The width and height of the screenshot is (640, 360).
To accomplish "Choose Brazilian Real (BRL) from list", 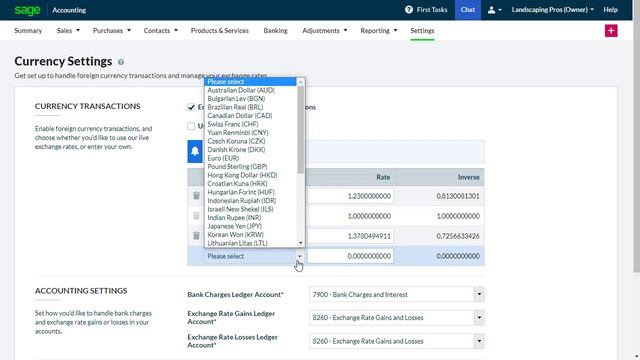I will [x=250, y=107].
